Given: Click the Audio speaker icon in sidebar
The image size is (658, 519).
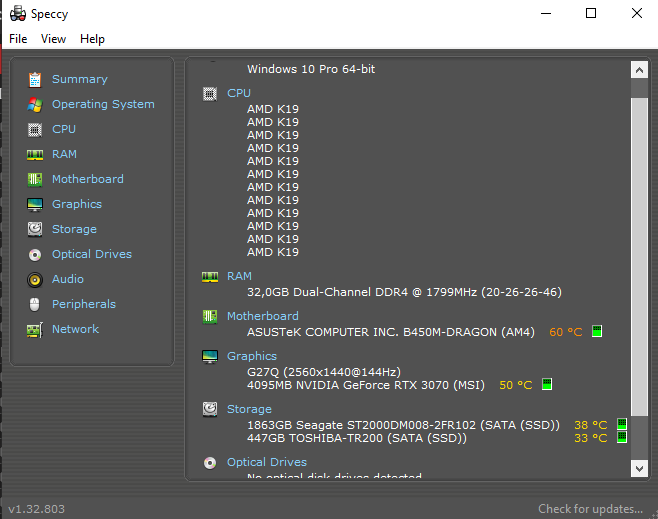Looking at the screenshot, I should (35, 279).
